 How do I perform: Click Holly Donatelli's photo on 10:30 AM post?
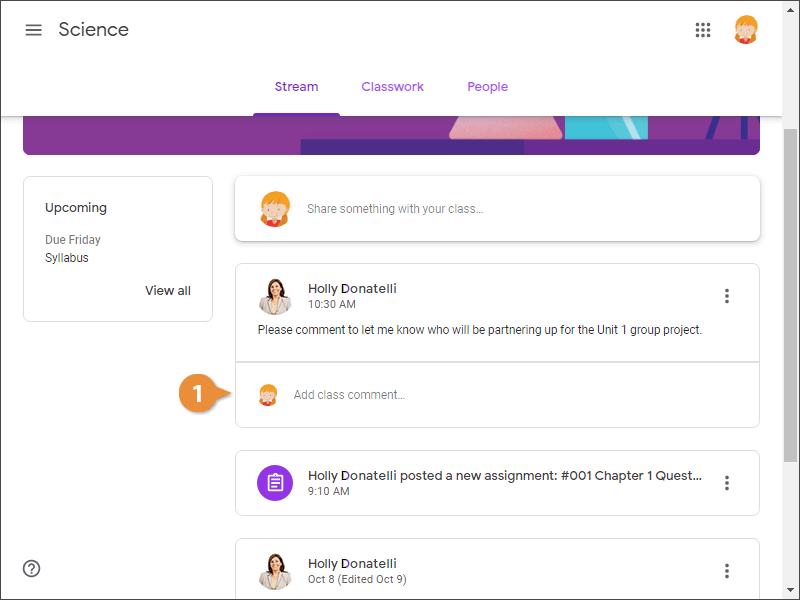click(275, 296)
